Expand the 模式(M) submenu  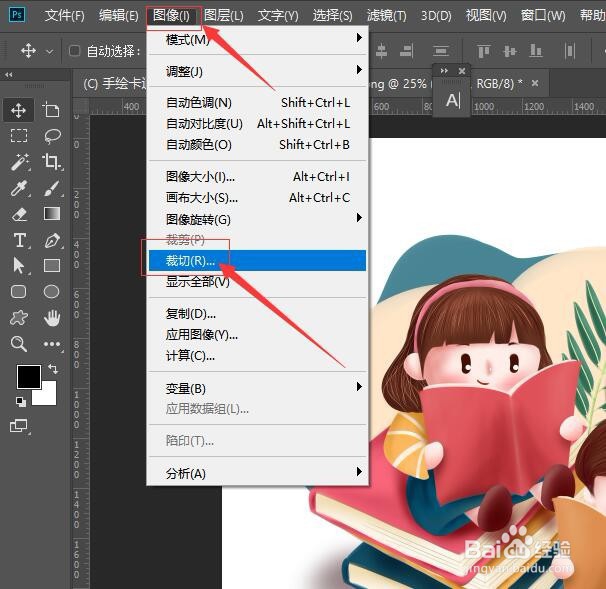pos(257,39)
